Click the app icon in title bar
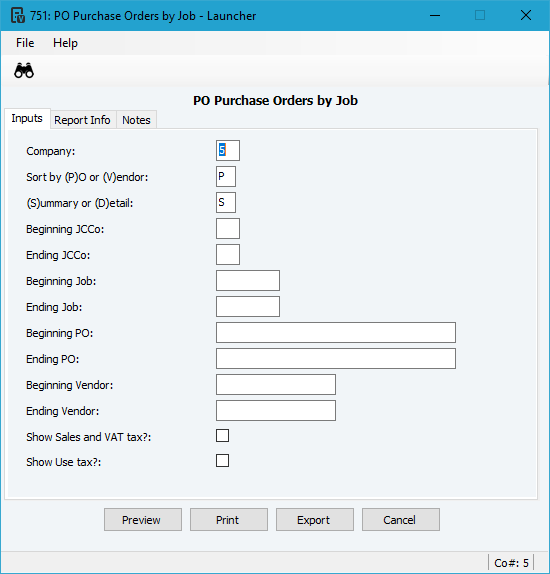The image size is (550, 574). 18,15
